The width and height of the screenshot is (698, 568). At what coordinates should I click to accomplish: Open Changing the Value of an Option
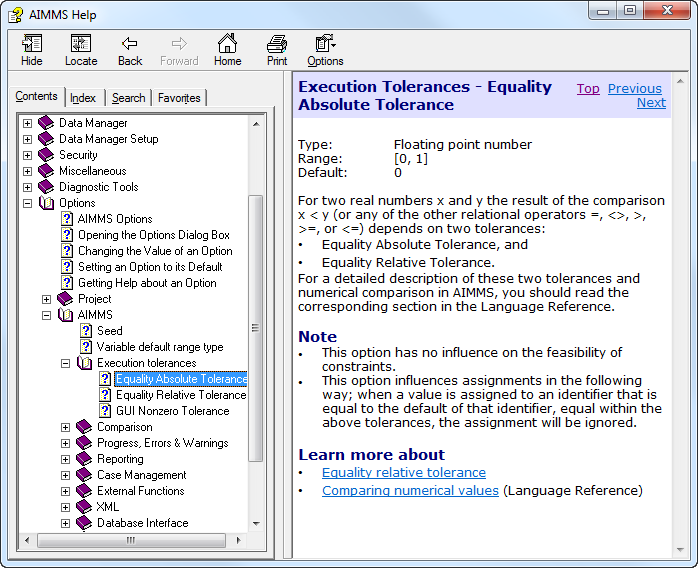[x=155, y=251]
